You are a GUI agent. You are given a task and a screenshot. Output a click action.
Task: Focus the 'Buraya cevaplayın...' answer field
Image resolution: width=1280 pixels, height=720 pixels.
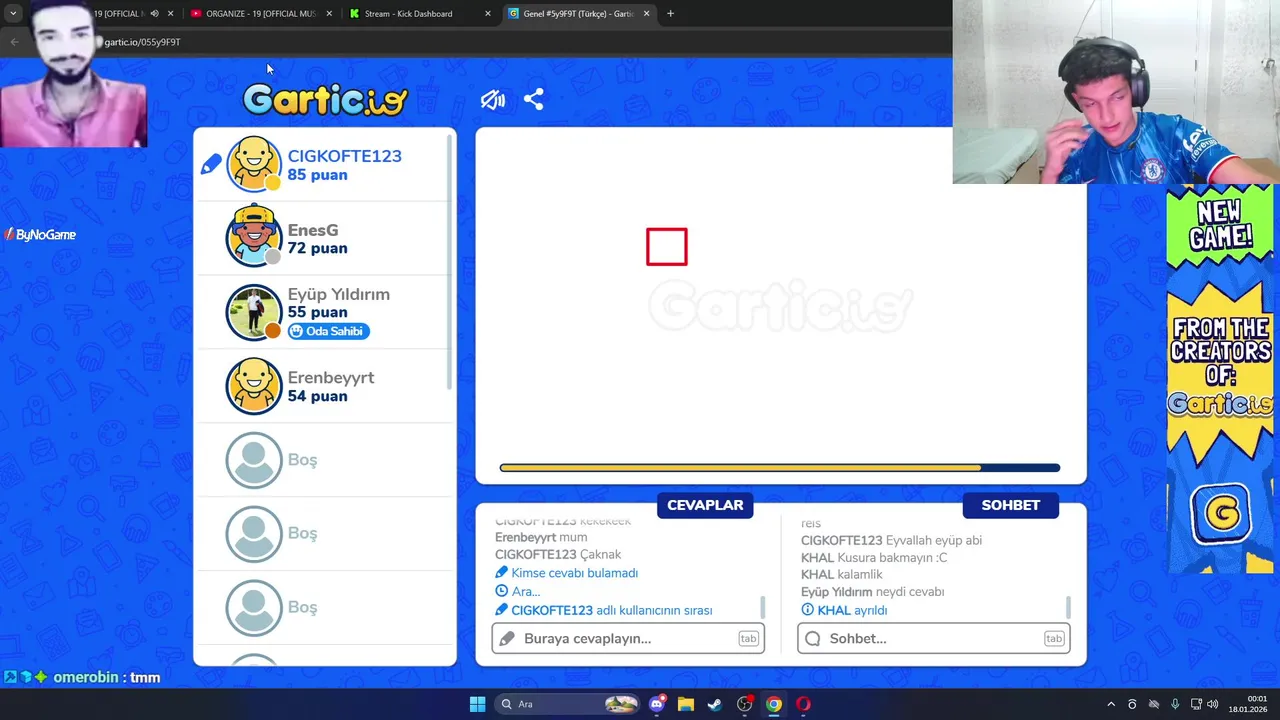tap(628, 638)
